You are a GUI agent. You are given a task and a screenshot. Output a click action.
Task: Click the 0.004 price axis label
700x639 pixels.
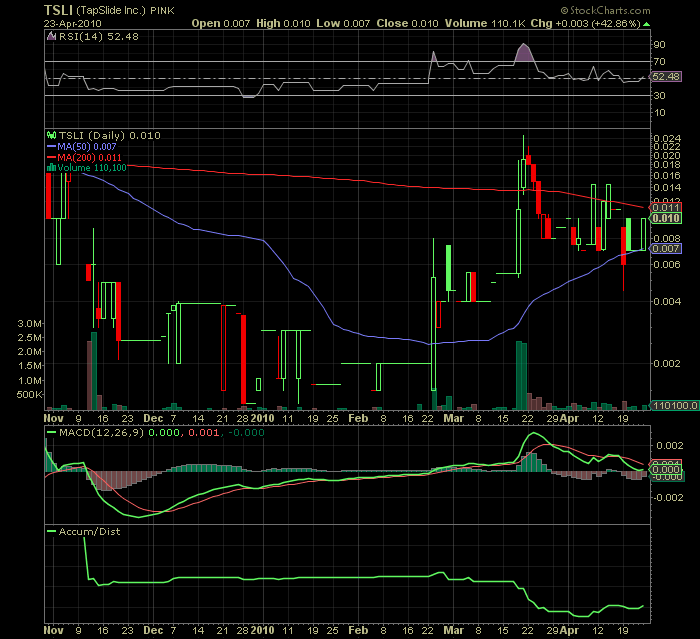pyautogui.click(x=667, y=301)
